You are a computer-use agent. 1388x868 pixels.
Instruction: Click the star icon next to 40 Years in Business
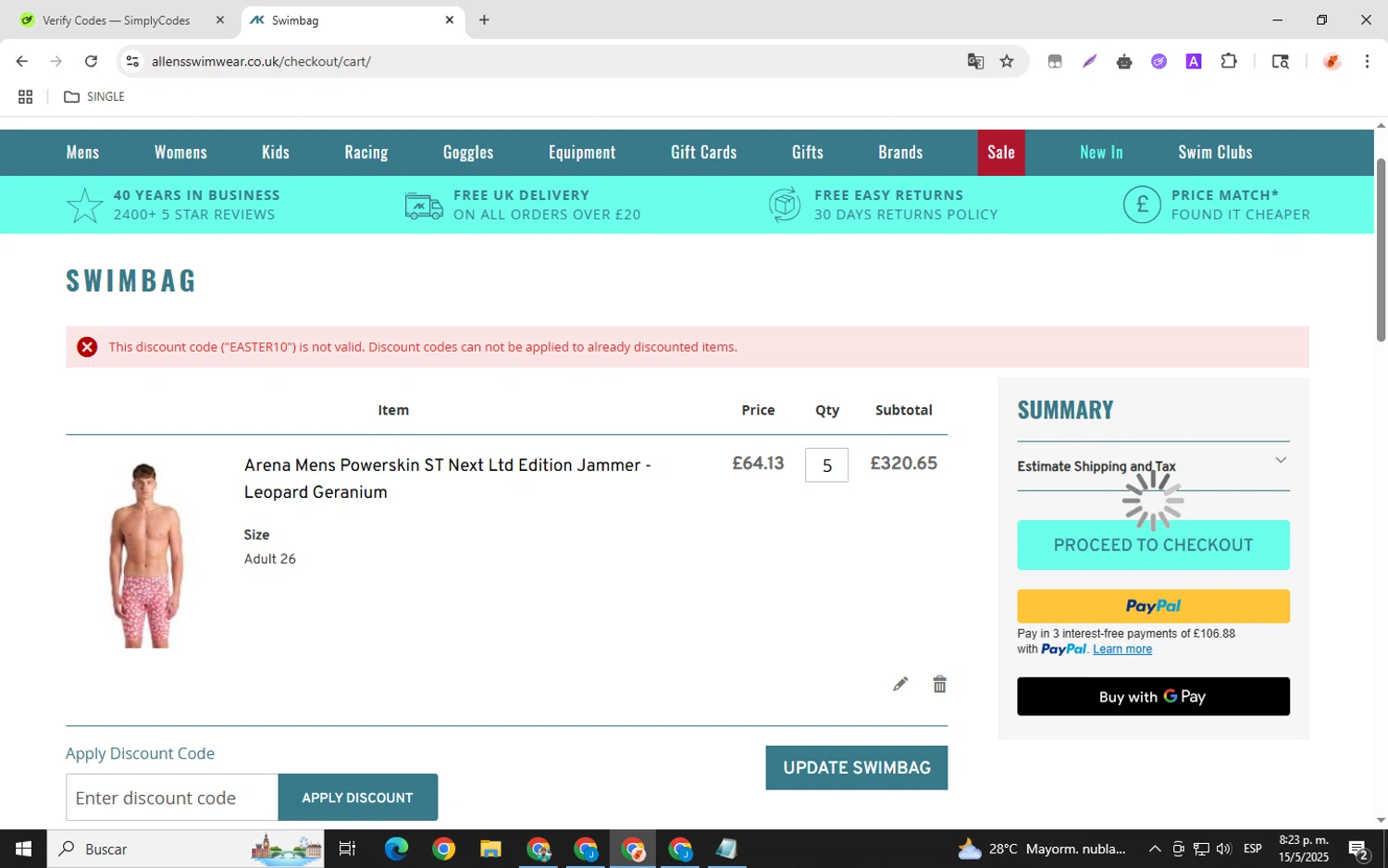[84, 205]
